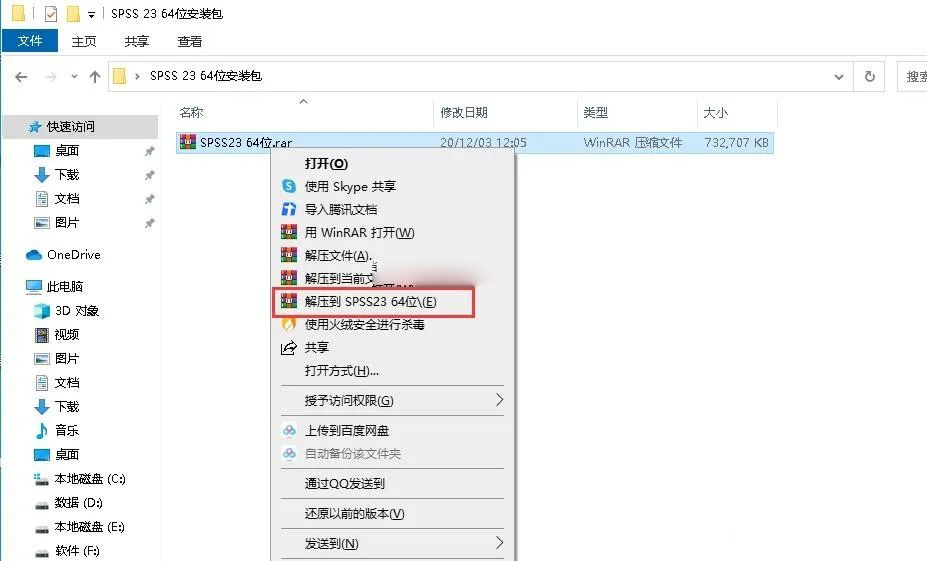The image size is (927, 561).
Task: Choose 使用火绒安全进行杀毒
Action: pyautogui.click(x=393, y=325)
